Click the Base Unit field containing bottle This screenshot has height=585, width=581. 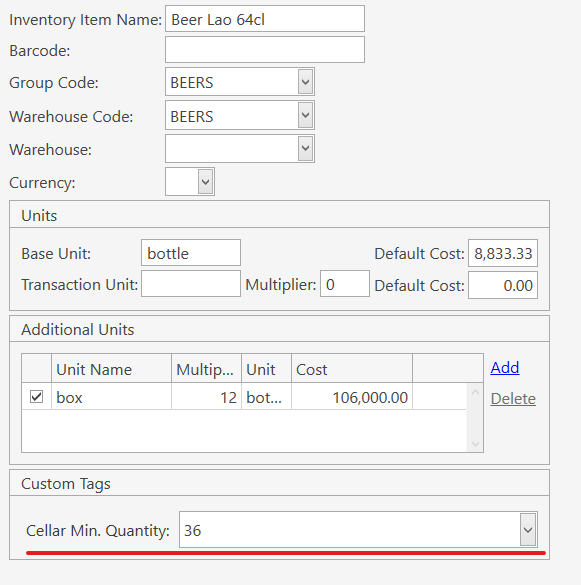pyautogui.click(x=191, y=253)
